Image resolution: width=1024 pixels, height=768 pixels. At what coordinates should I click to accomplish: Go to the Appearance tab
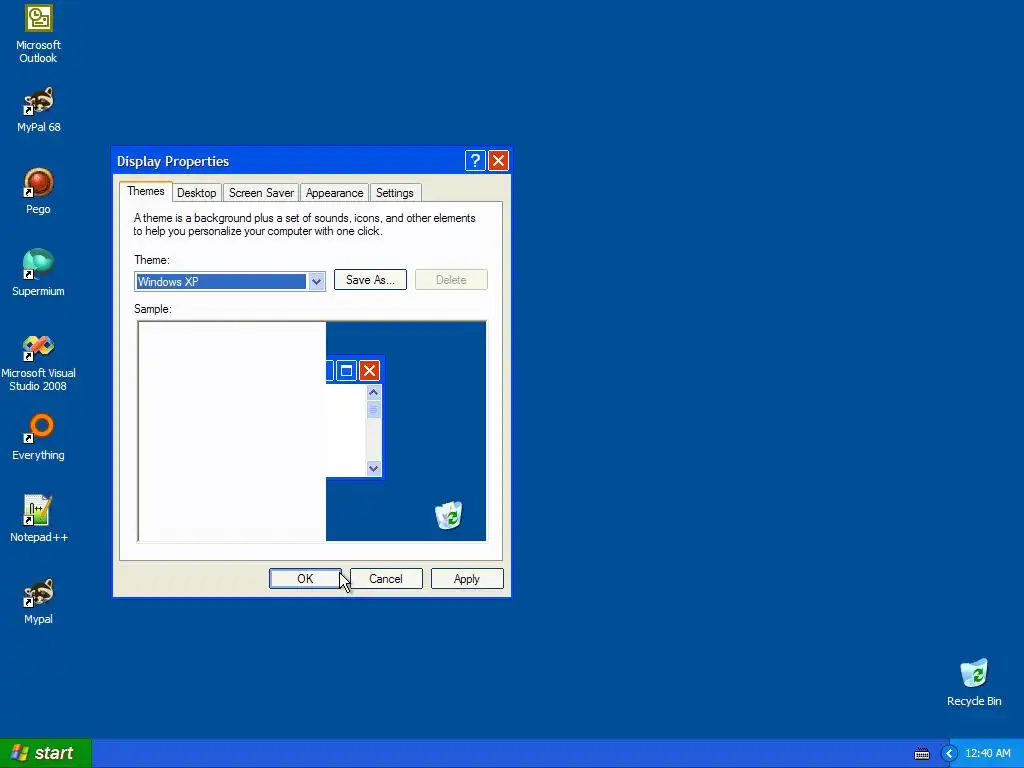(334, 193)
